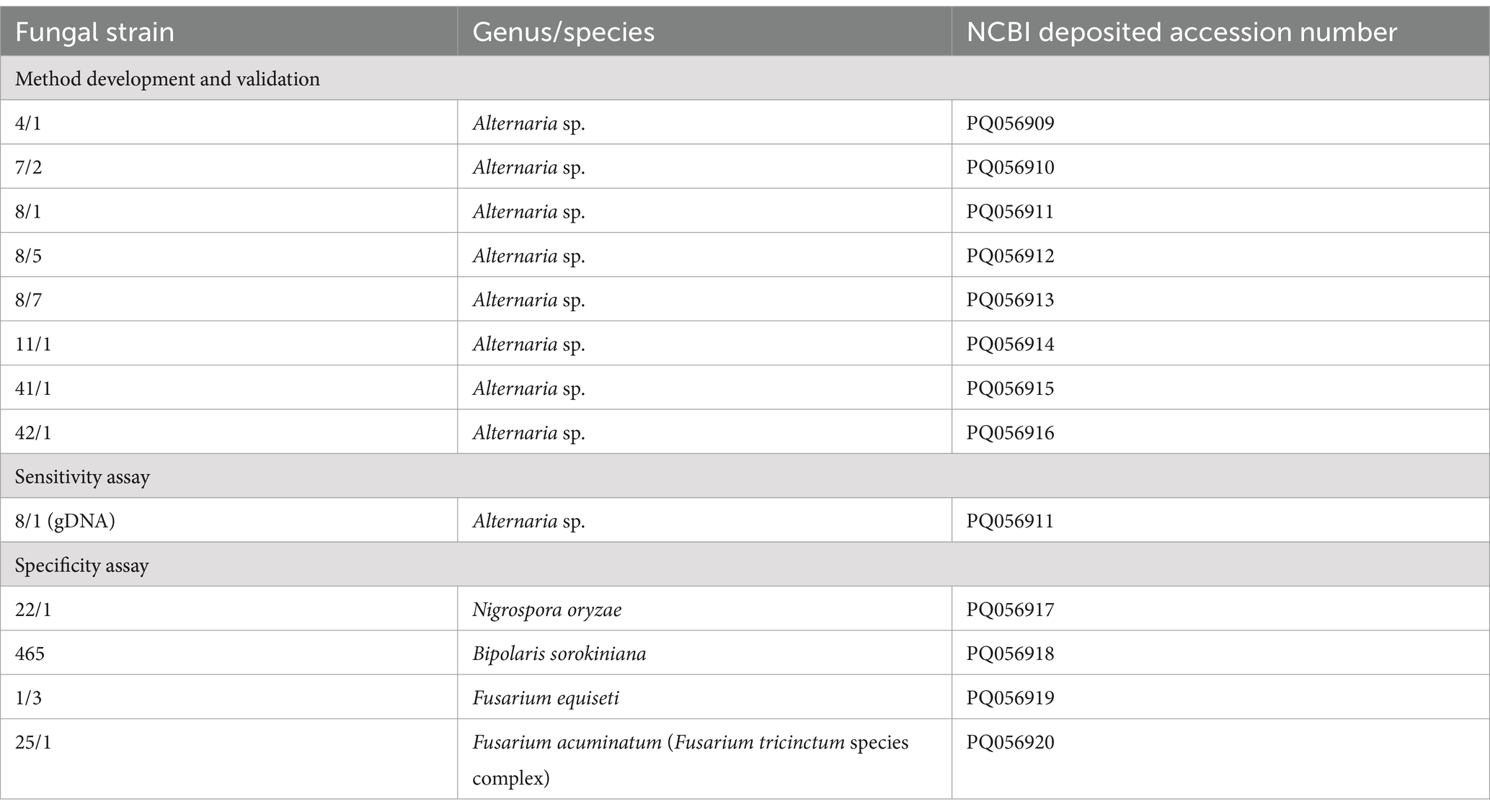Select strain cell 465

tap(229, 653)
